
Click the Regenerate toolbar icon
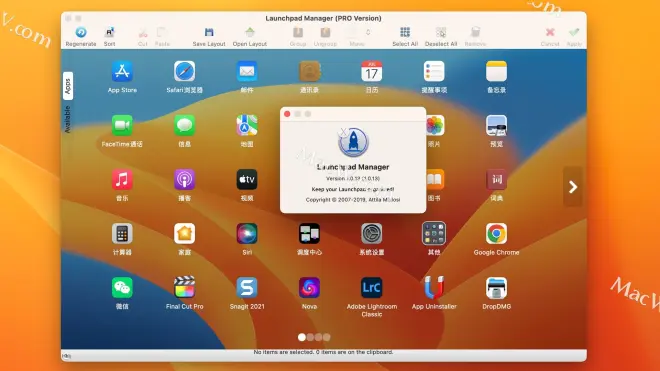[81, 32]
